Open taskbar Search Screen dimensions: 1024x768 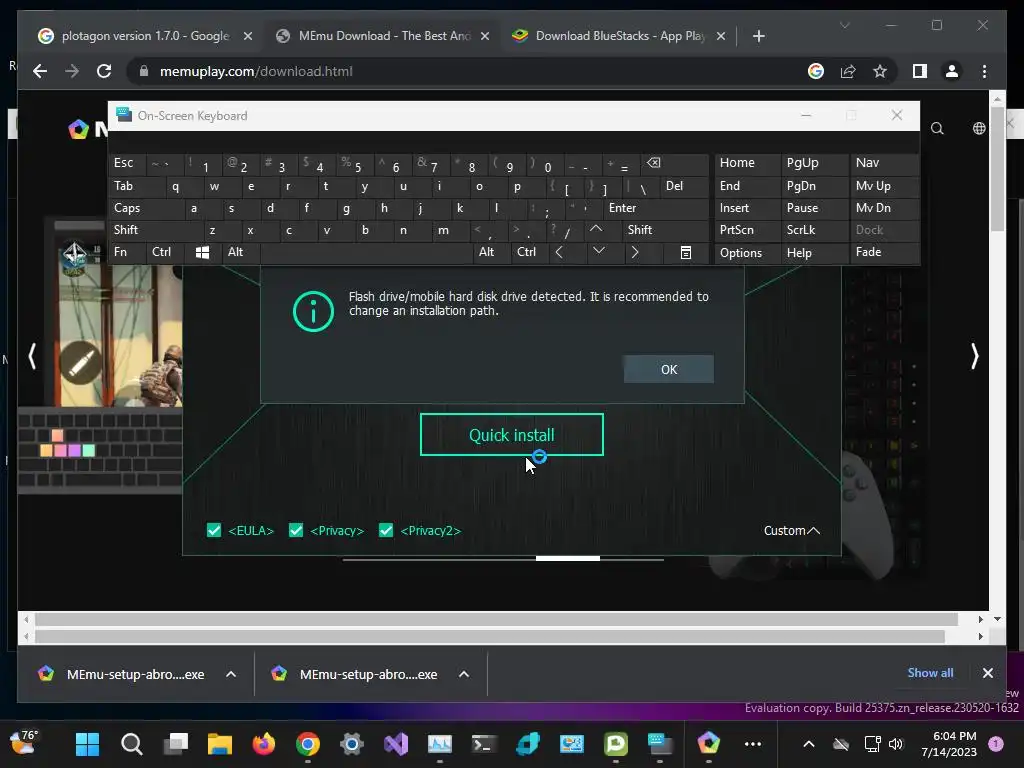click(132, 743)
